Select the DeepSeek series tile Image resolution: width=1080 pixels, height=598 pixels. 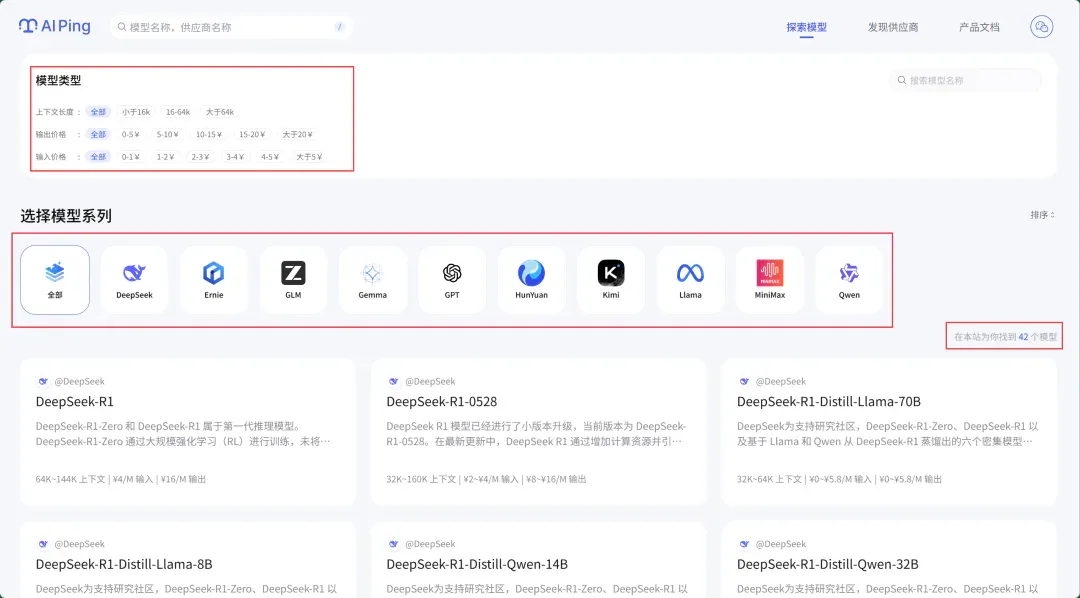click(134, 280)
